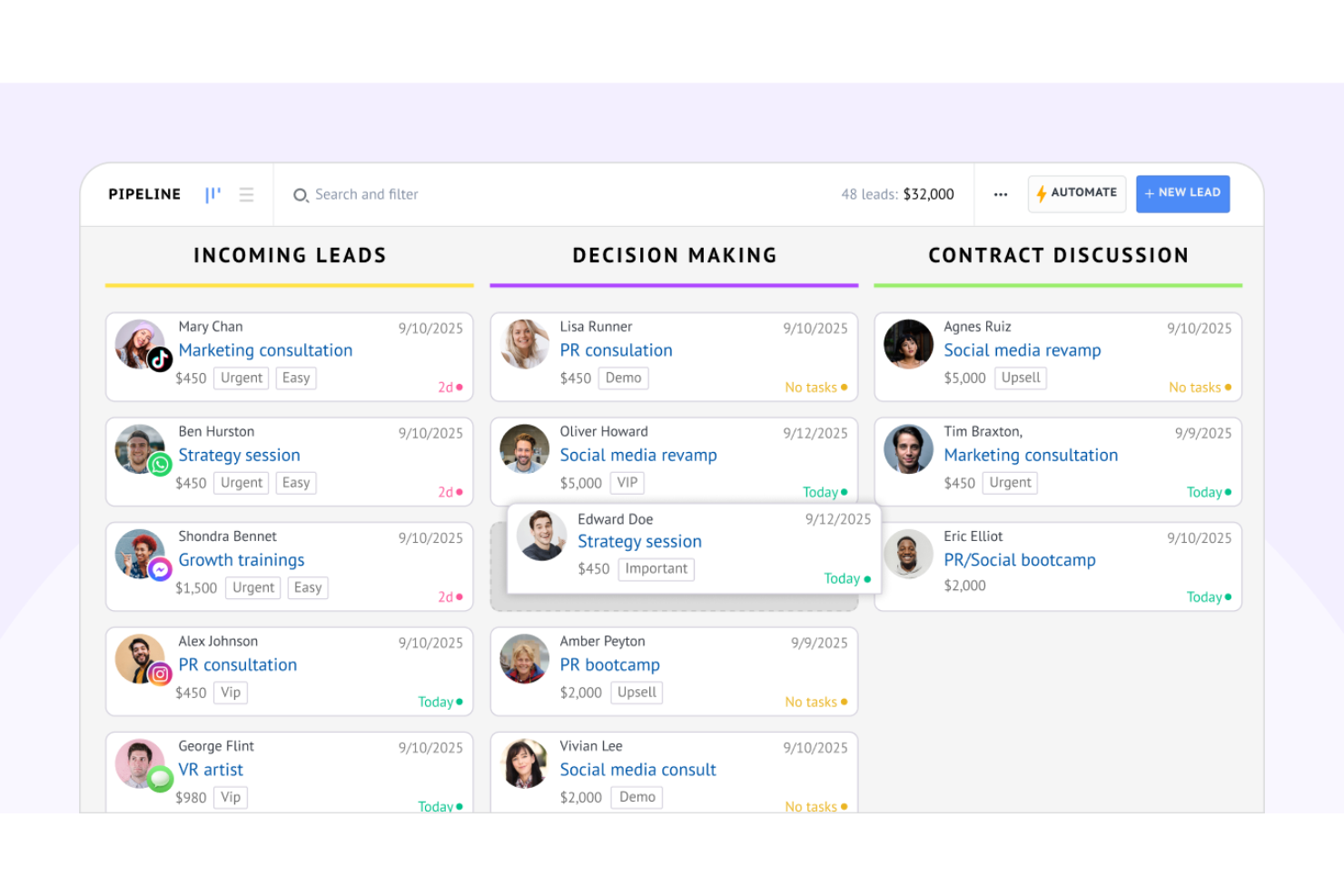Click the Incoming Leads yellow progress bar

[x=289, y=285]
